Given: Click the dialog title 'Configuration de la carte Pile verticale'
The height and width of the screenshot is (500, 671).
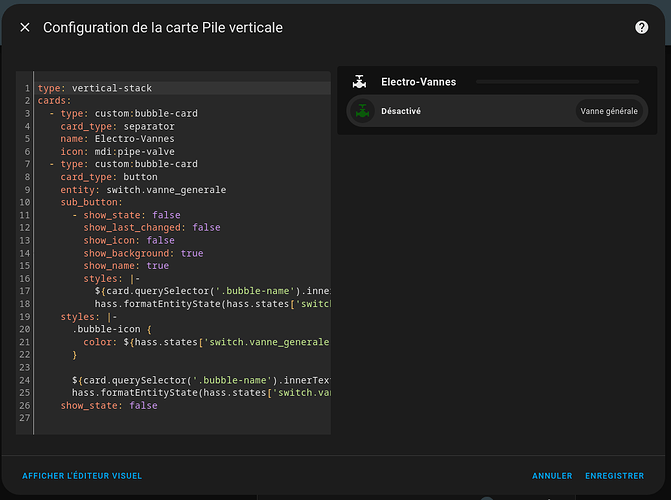Looking at the screenshot, I should pyautogui.click(x=163, y=27).
